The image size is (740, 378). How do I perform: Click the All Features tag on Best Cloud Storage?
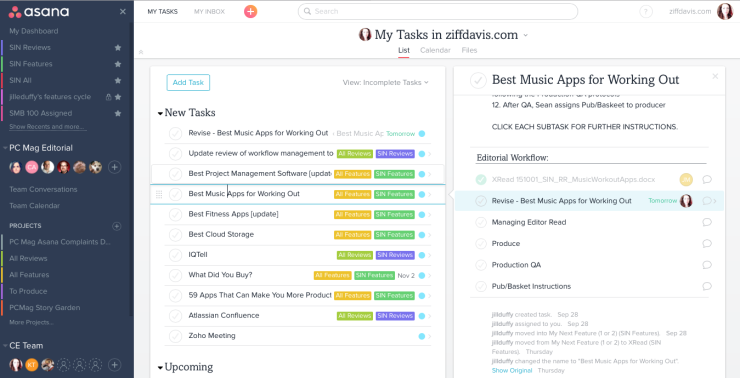[352, 235]
